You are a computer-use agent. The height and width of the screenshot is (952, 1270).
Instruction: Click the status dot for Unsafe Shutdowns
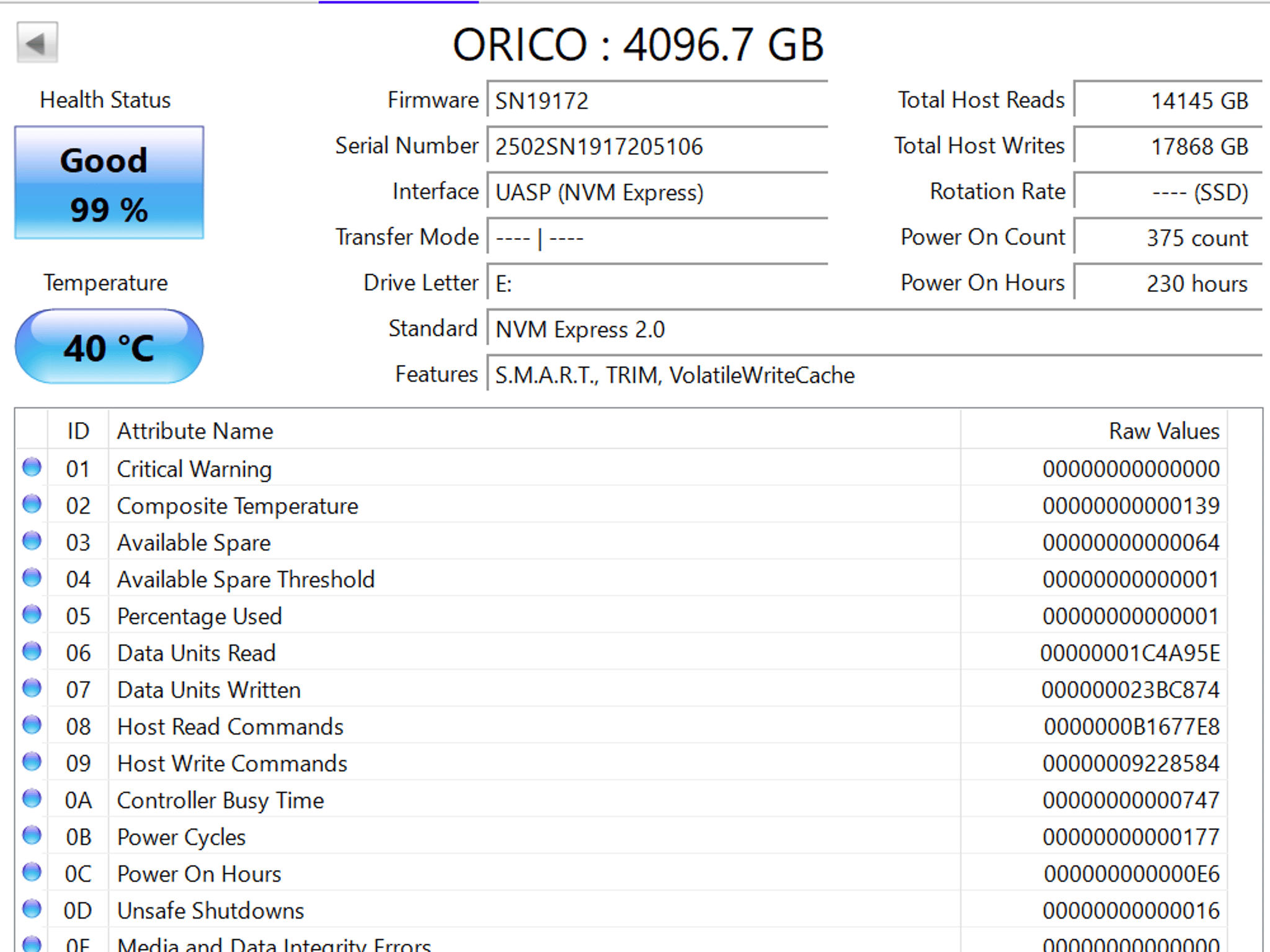(x=32, y=909)
